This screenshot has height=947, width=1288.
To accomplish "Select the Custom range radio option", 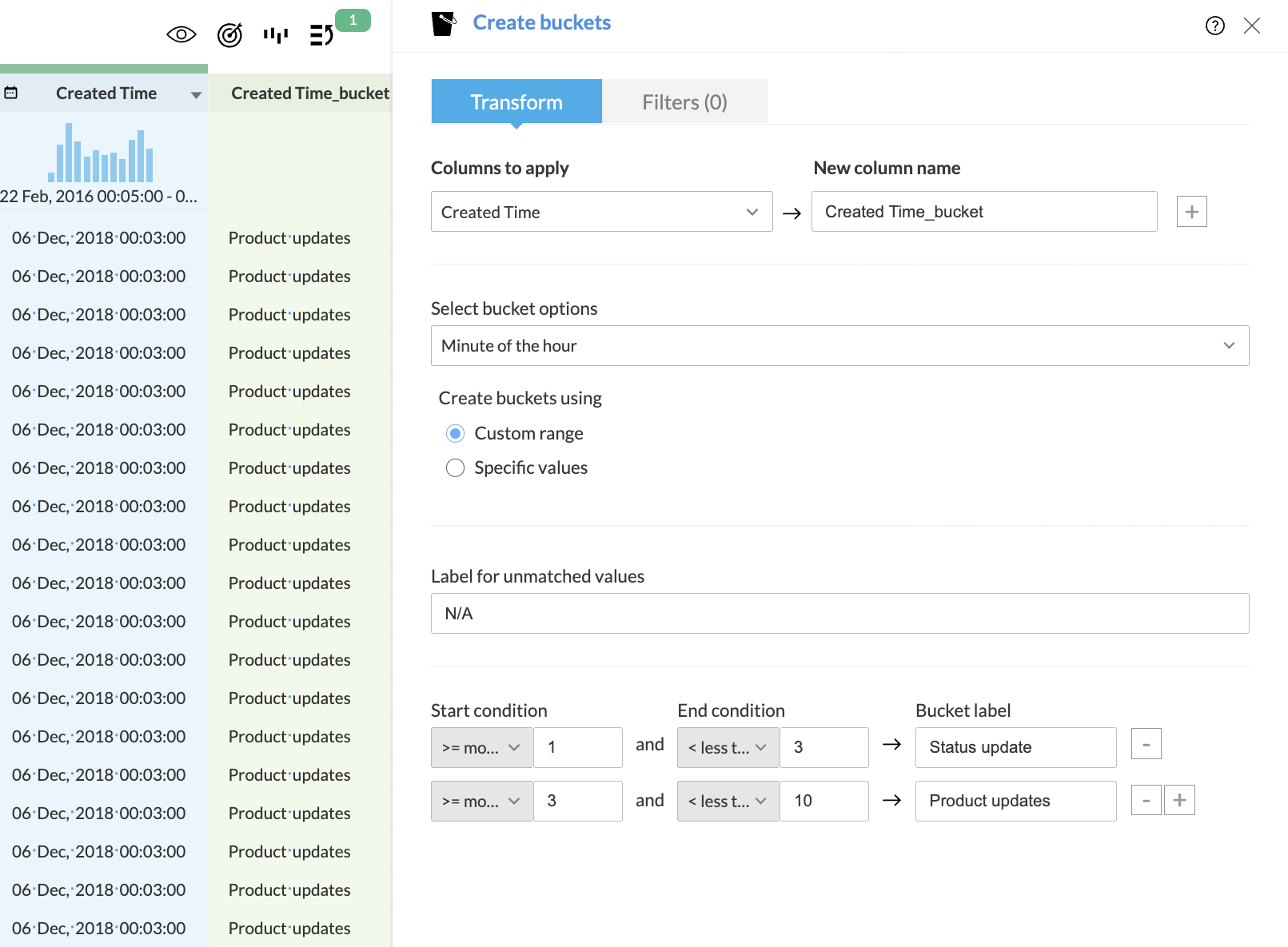I will tap(455, 433).
